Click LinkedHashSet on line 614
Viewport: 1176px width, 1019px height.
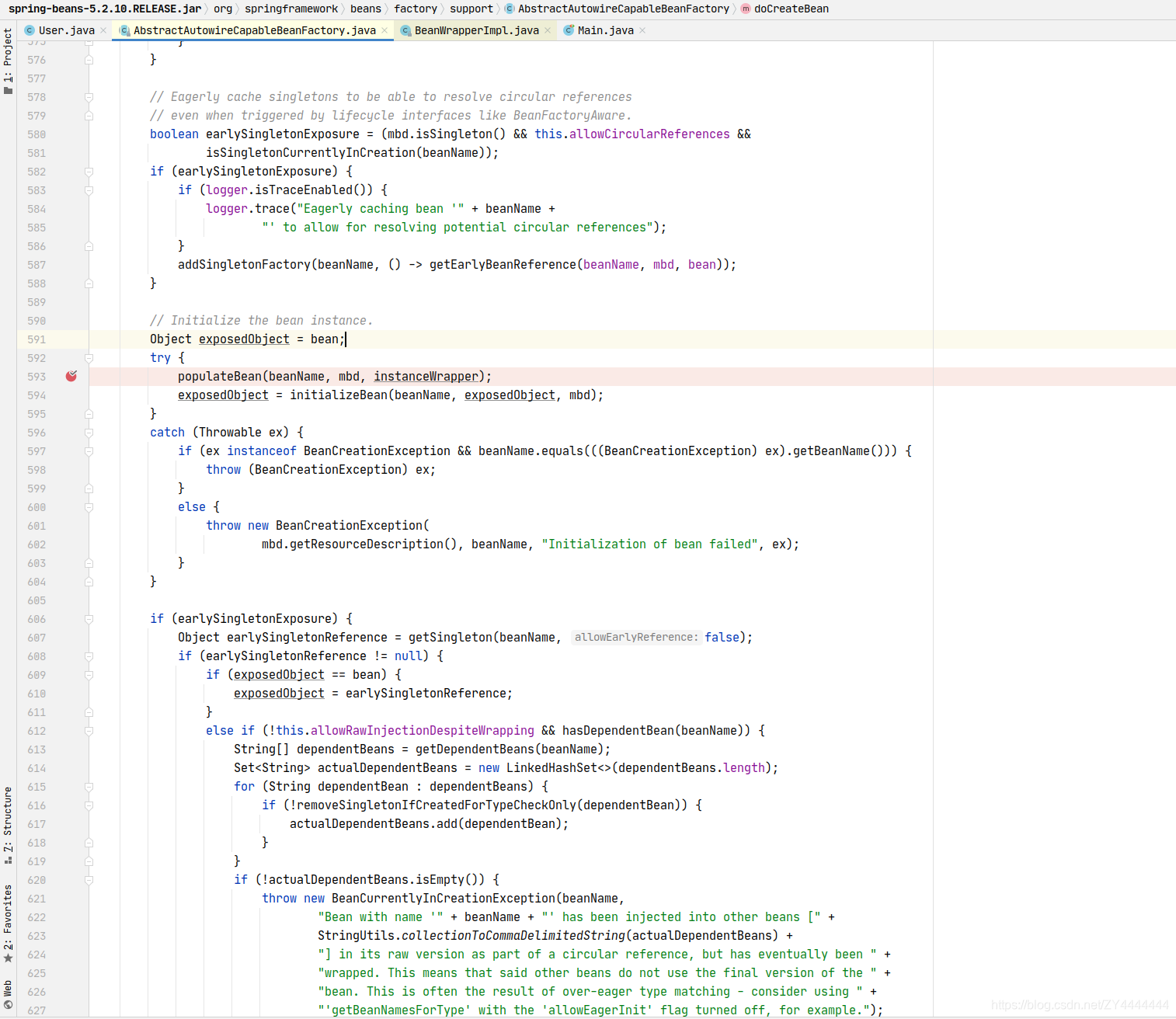click(x=551, y=768)
